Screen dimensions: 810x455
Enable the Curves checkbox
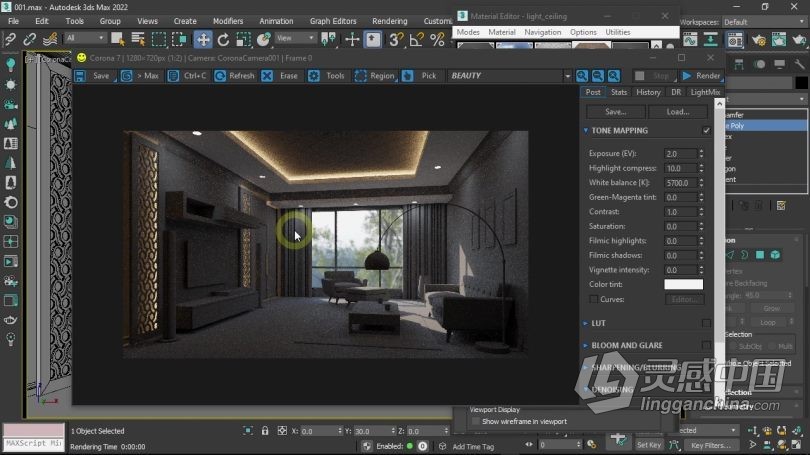[594, 299]
